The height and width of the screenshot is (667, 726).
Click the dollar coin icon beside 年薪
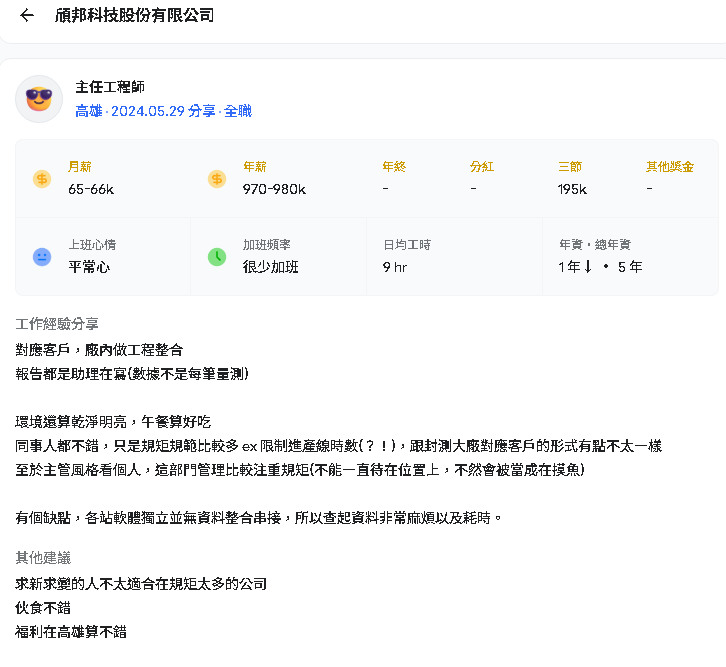[x=217, y=179]
